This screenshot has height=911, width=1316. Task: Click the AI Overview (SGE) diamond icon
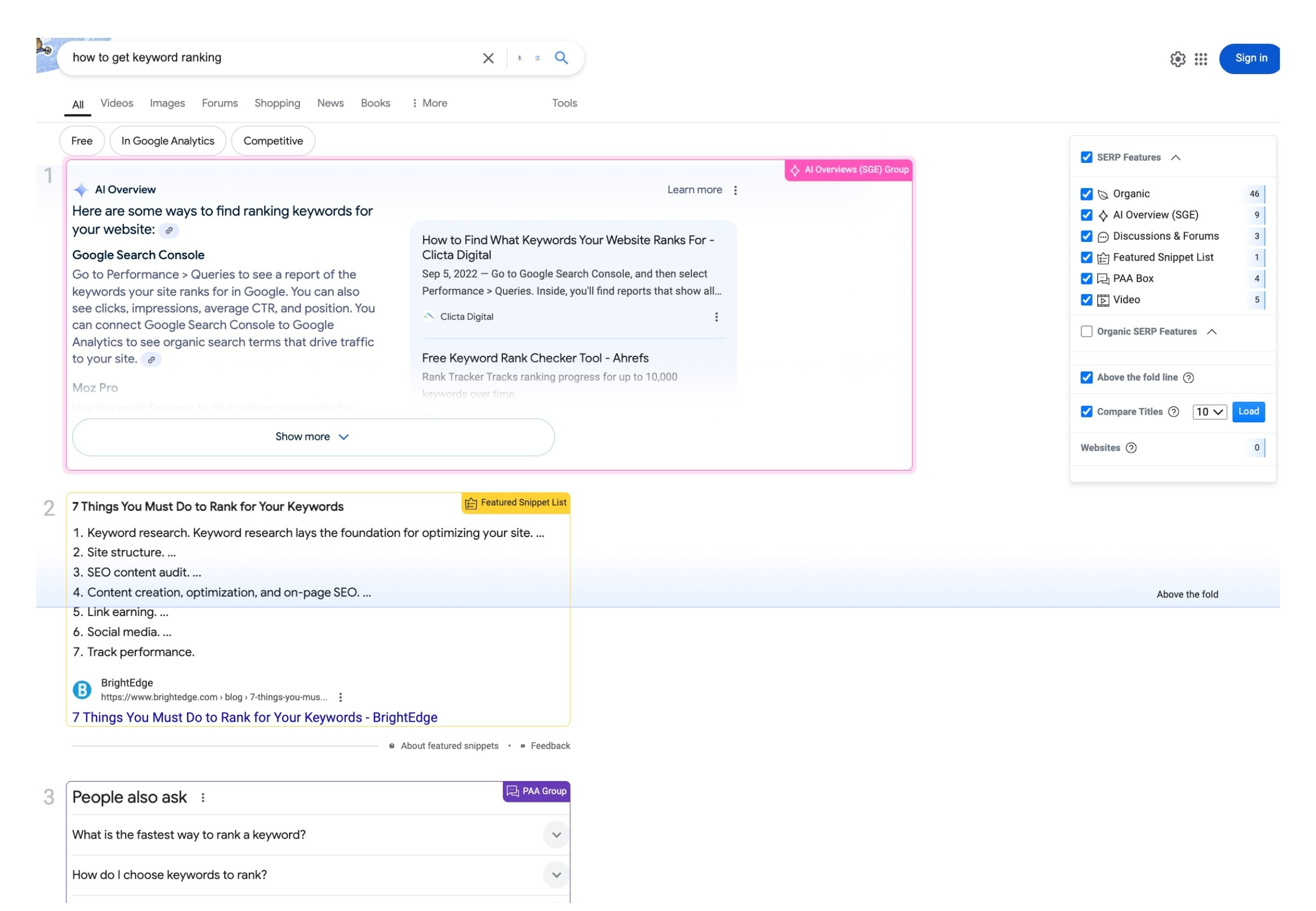coord(1103,216)
